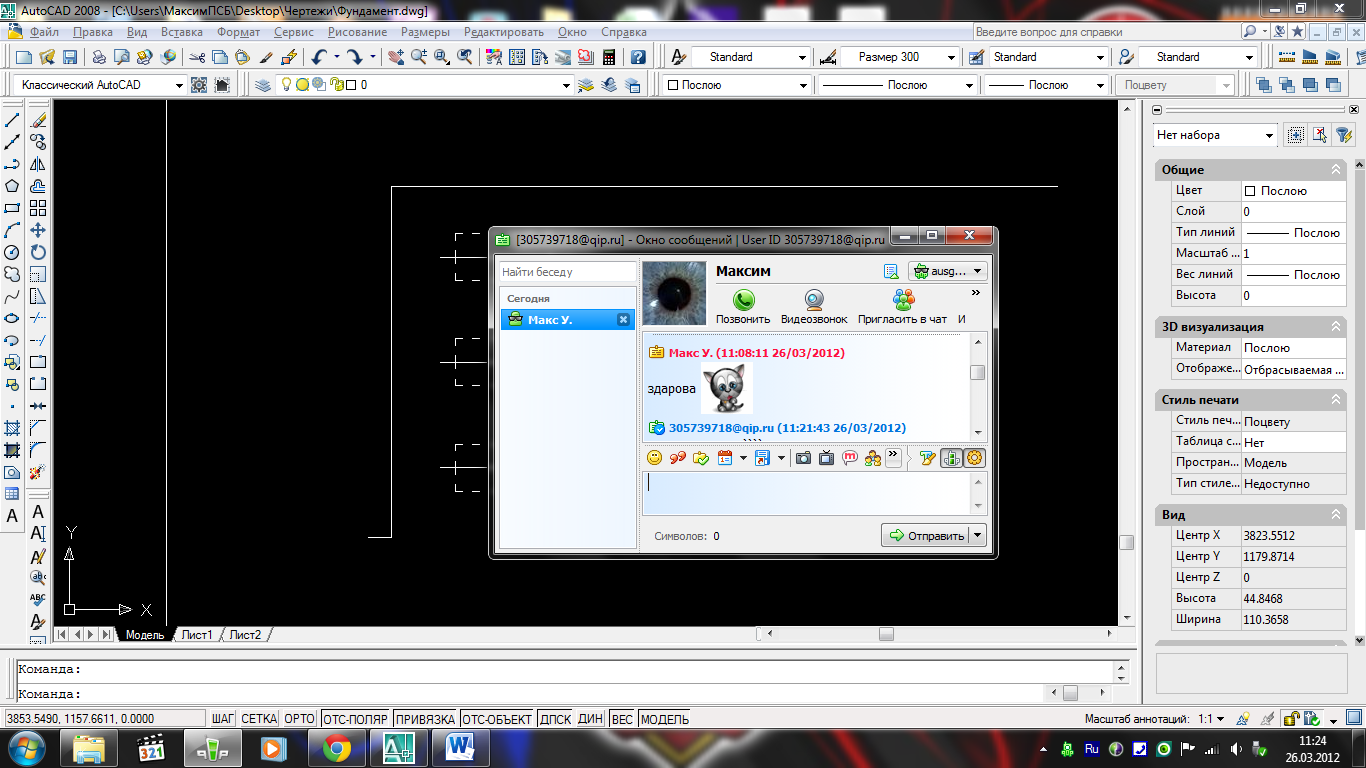This screenshot has height=768, width=1366.
Task: Select the Макс У. conversation in the list
Action: click(568, 320)
